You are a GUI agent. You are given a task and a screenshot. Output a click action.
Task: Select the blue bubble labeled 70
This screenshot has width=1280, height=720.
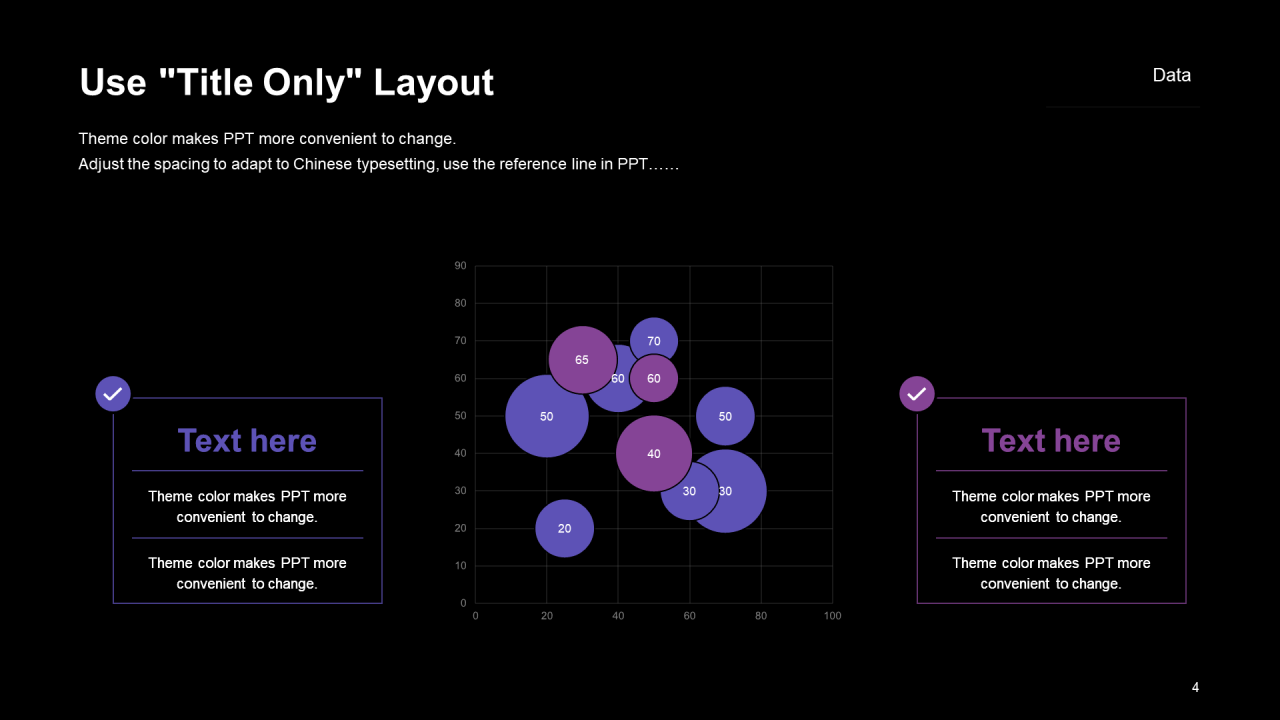654,341
